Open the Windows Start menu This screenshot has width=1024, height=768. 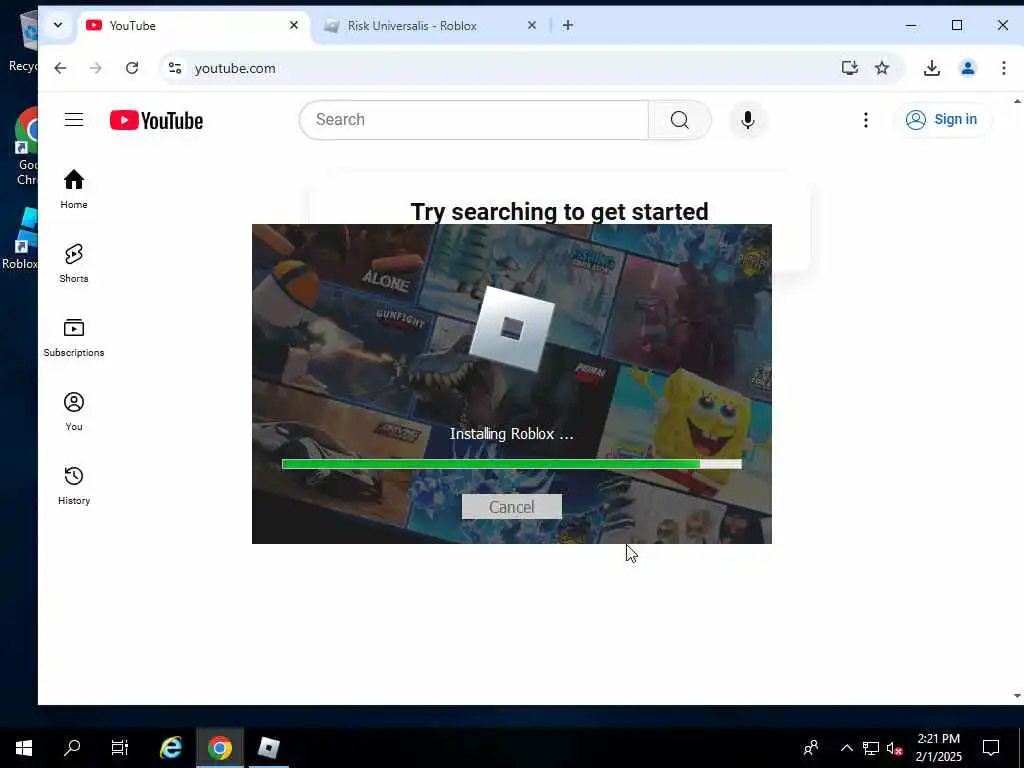[24, 748]
